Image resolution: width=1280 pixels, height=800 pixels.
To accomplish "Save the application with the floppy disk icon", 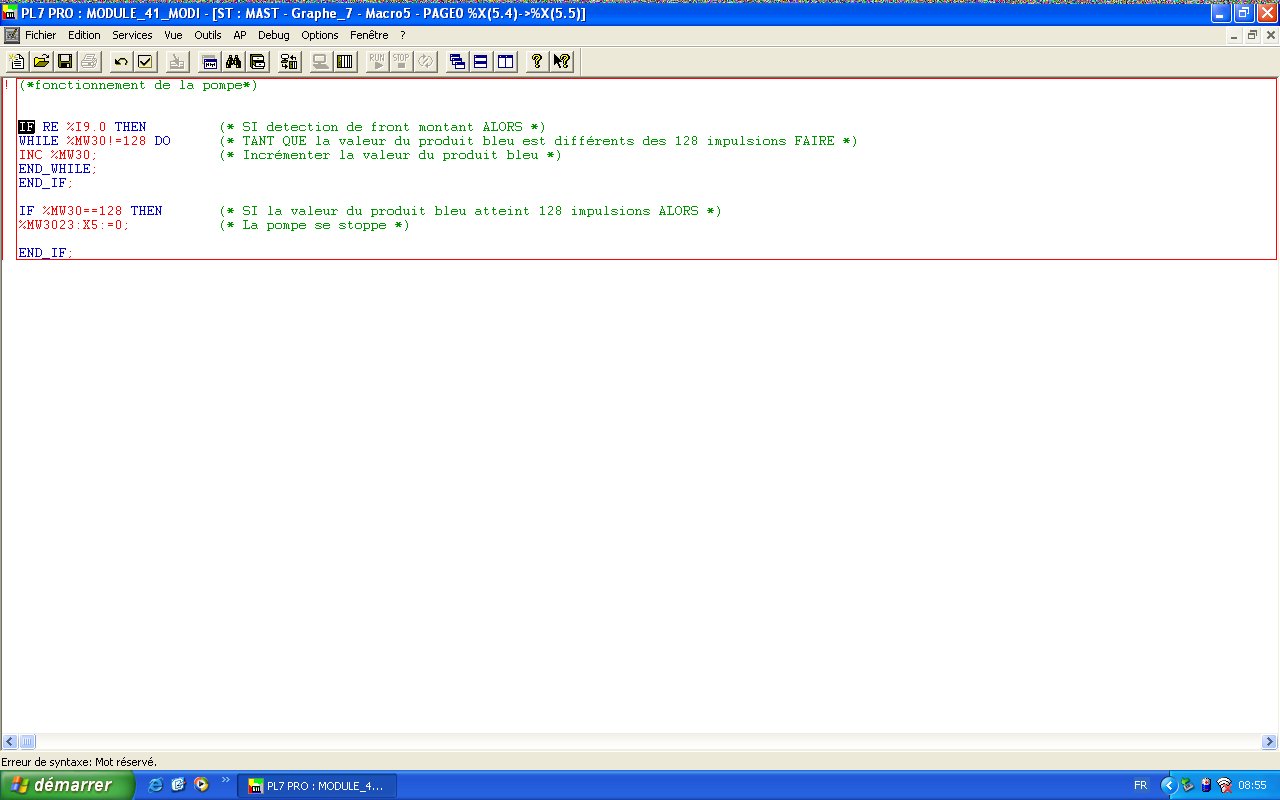I will 65,62.
